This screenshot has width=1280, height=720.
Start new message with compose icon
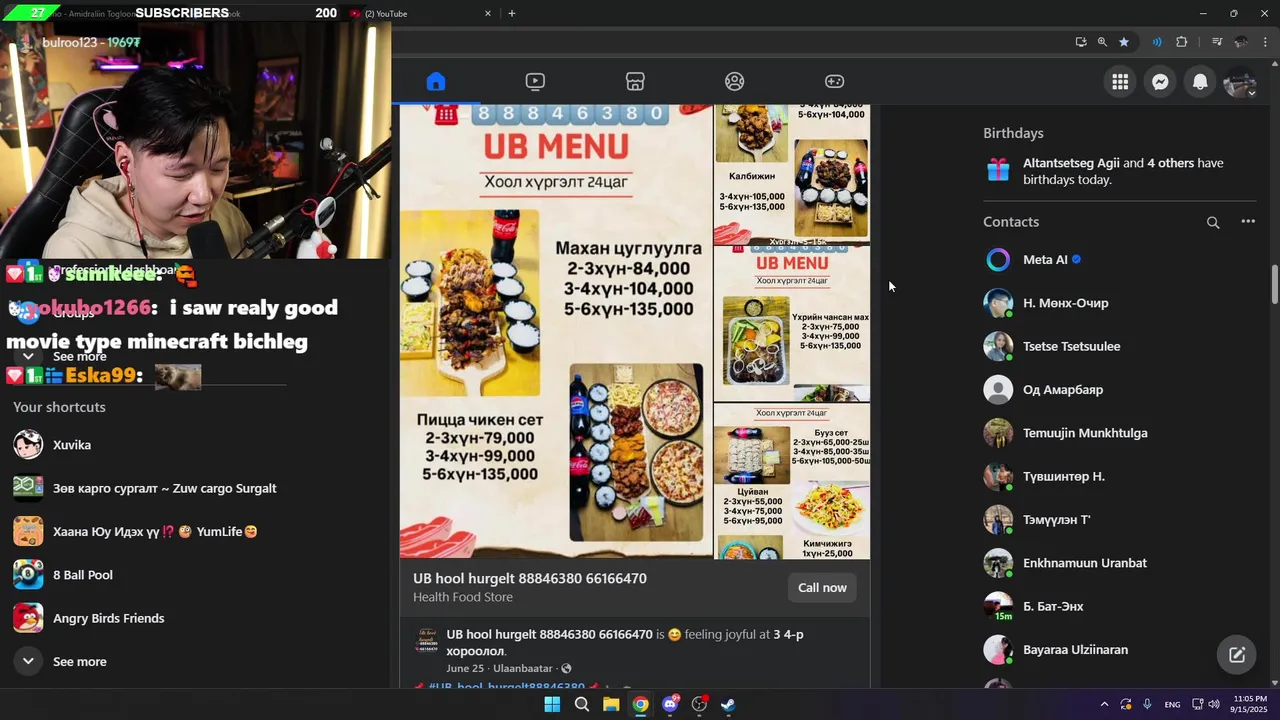point(1237,655)
